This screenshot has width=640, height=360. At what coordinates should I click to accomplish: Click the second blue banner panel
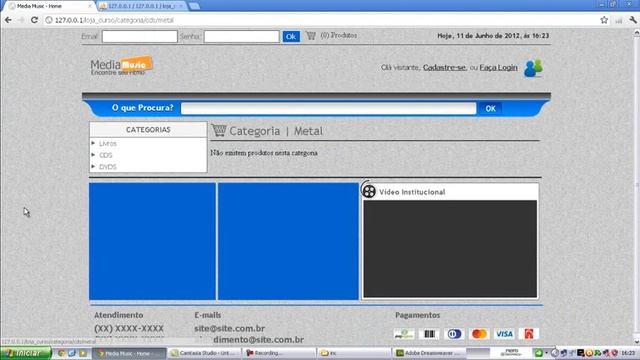(x=288, y=241)
